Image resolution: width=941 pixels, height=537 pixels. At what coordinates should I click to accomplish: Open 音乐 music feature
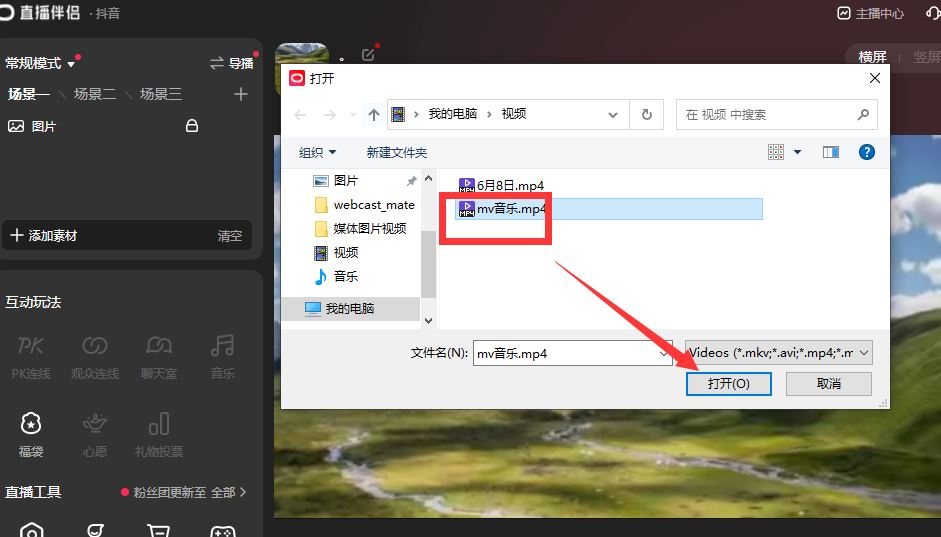tap(223, 358)
